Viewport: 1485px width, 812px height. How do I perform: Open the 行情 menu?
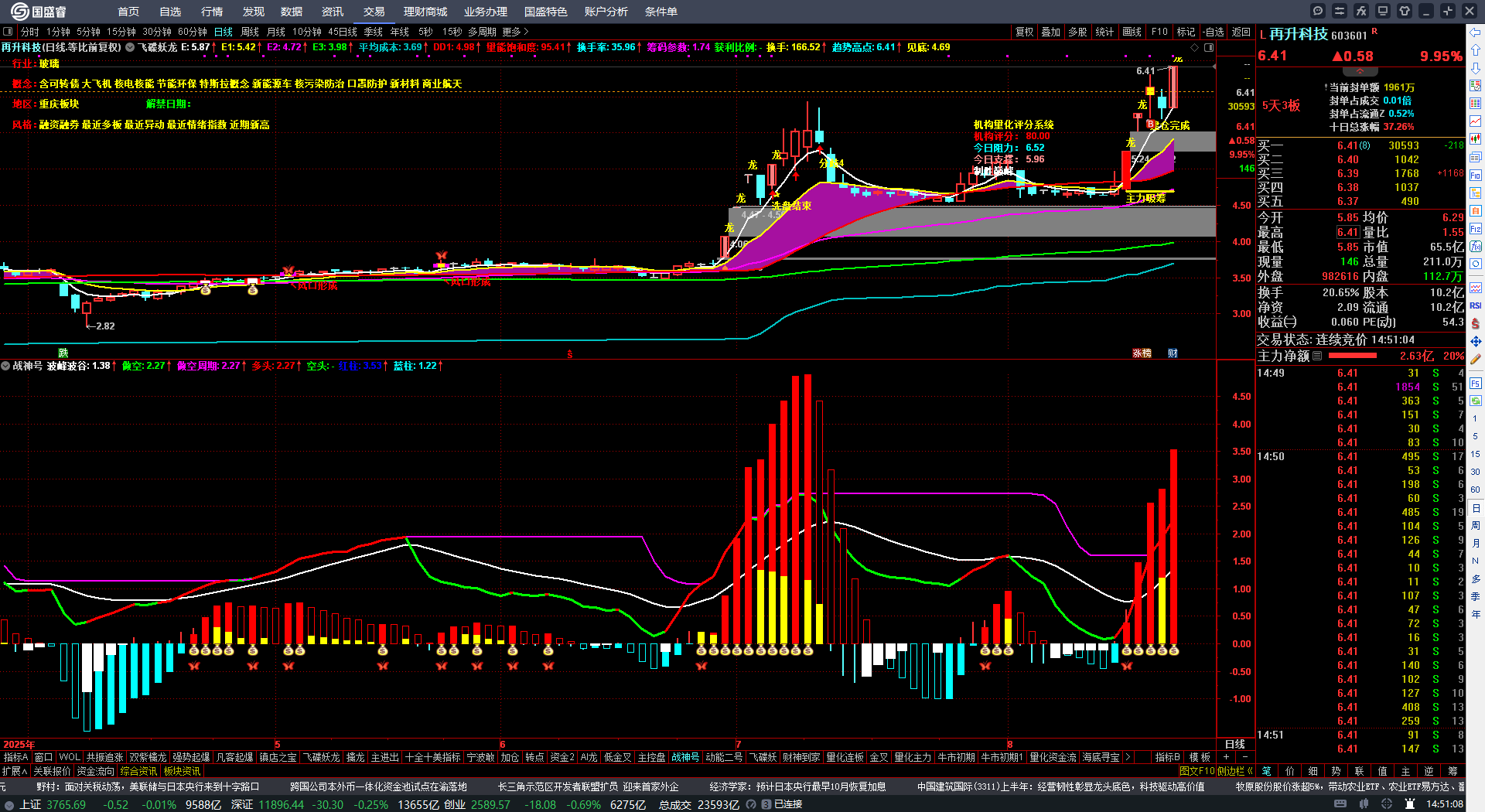tap(211, 12)
